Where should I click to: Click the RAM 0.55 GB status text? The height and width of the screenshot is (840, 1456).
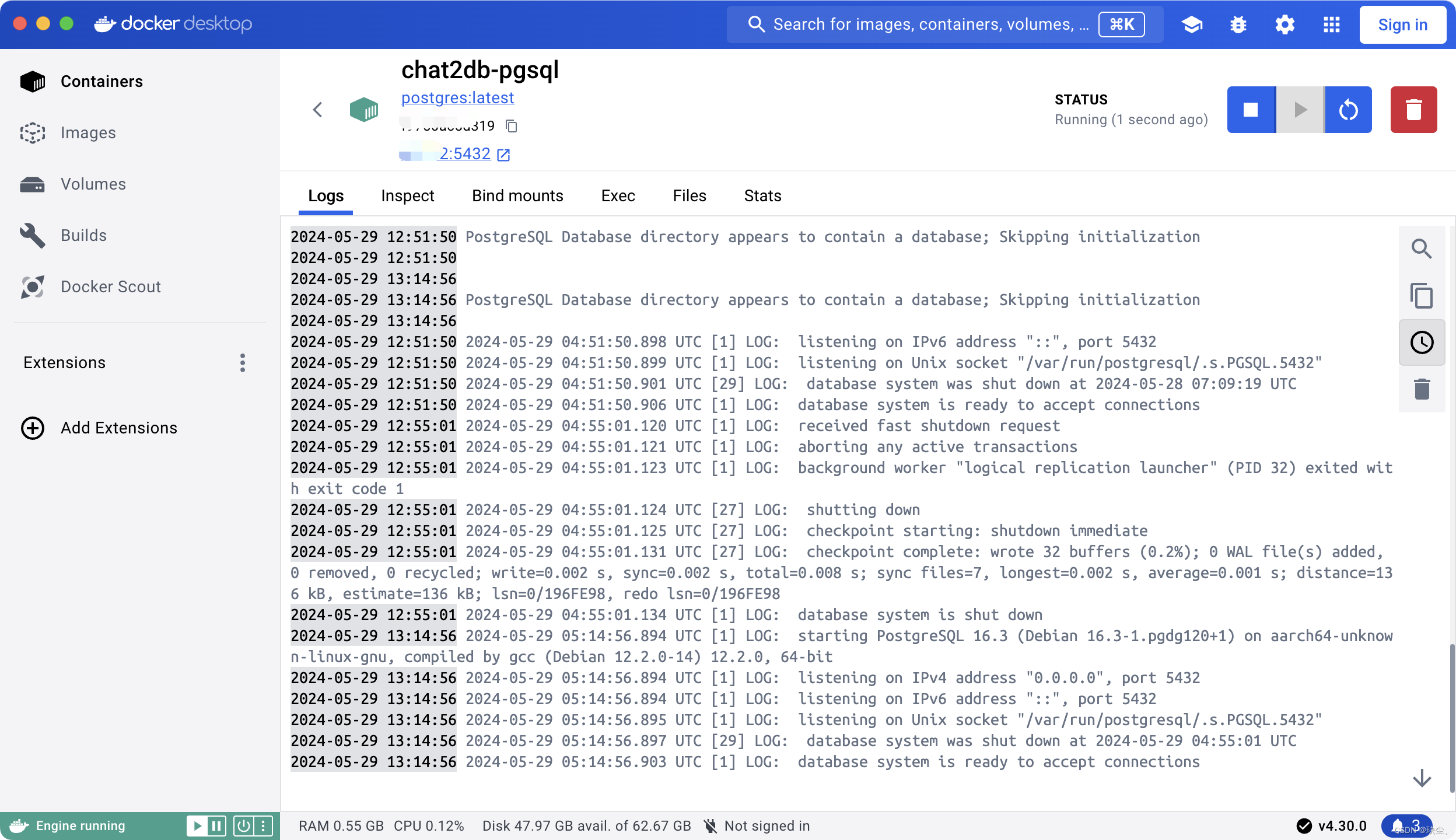click(341, 826)
